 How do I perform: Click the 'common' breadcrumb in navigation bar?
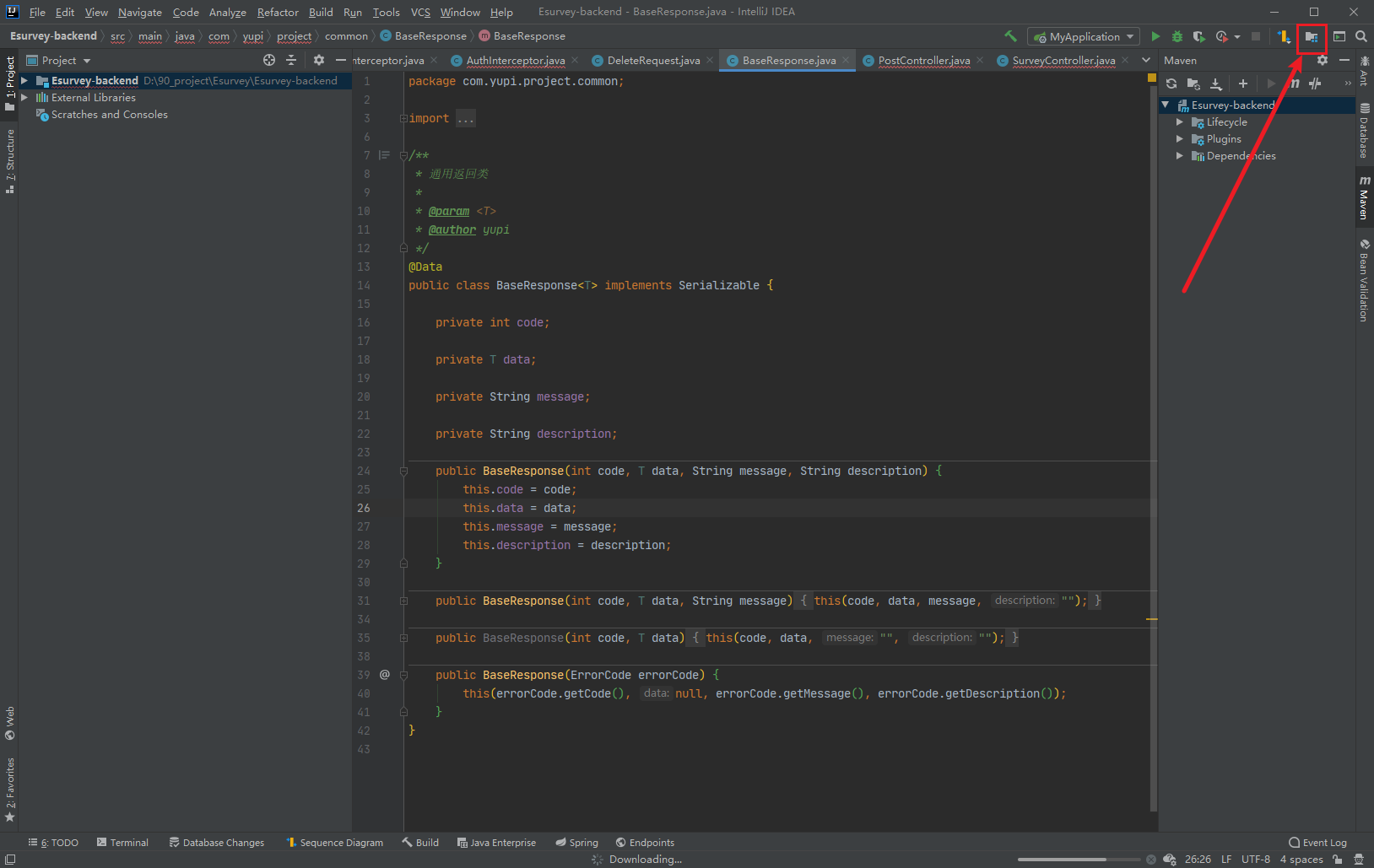click(346, 36)
